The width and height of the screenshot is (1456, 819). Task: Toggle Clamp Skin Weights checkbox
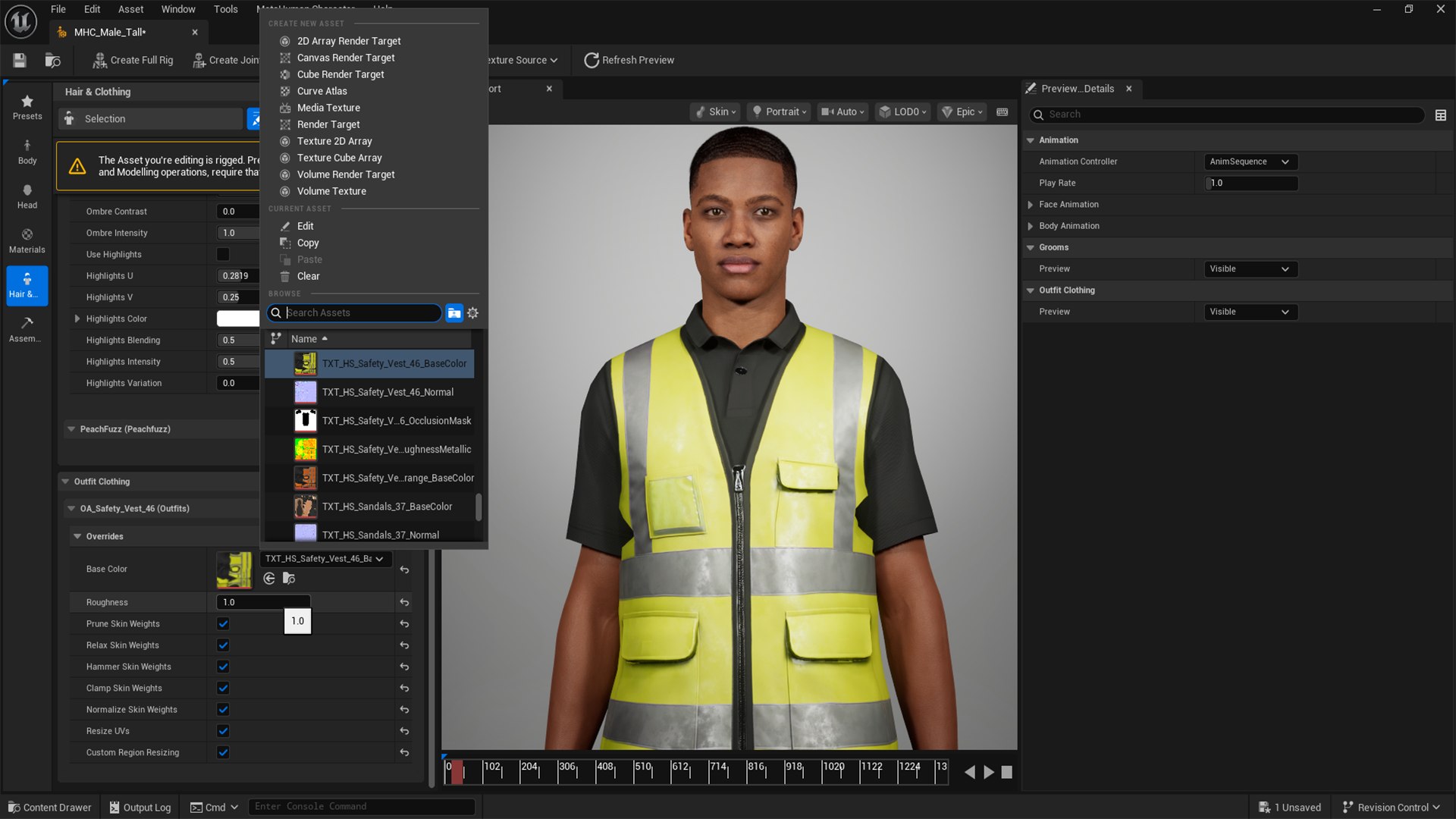(x=223, y=689)
